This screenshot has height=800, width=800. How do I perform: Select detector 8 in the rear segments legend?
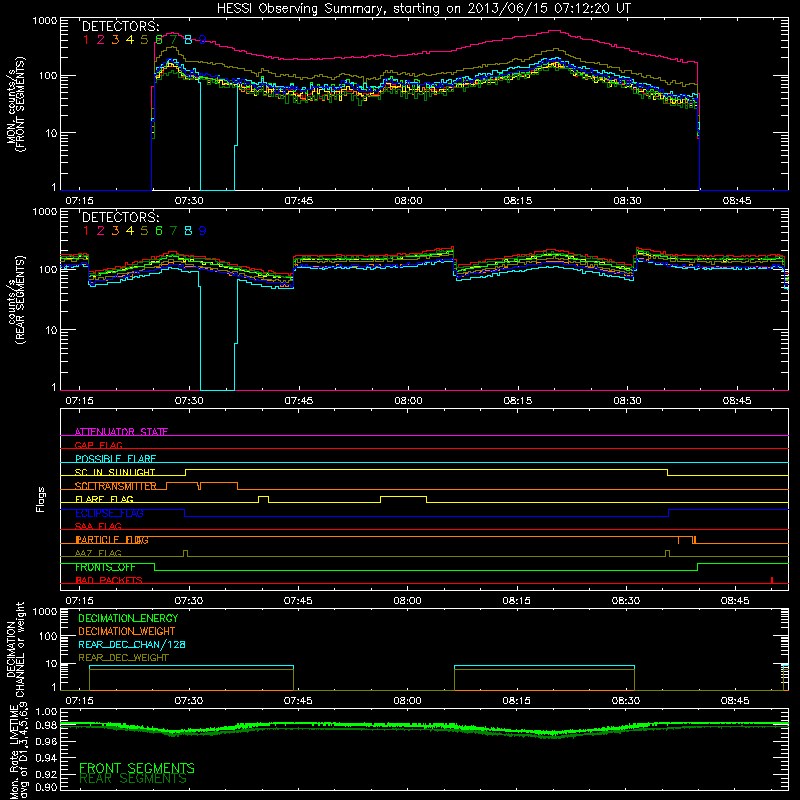pyautogui.click(x=188, y=231)
